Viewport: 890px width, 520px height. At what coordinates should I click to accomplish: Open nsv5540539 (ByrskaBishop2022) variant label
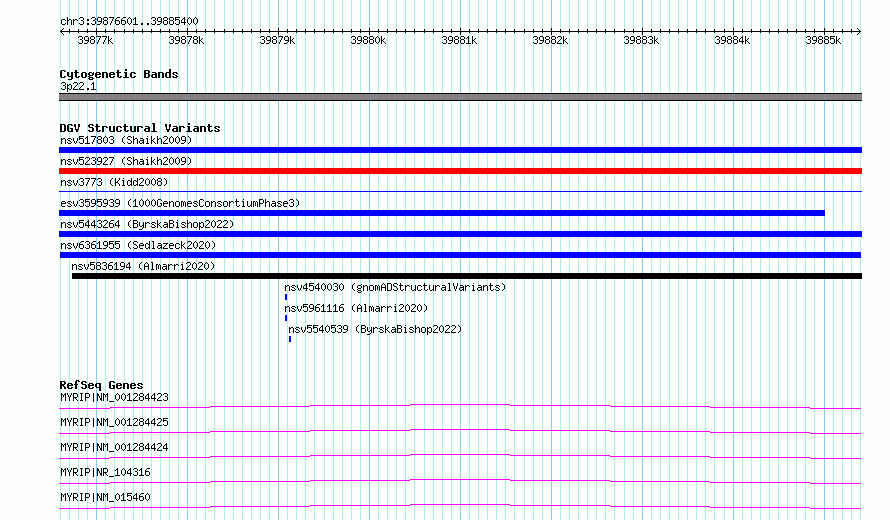click(x=375, y=329)
